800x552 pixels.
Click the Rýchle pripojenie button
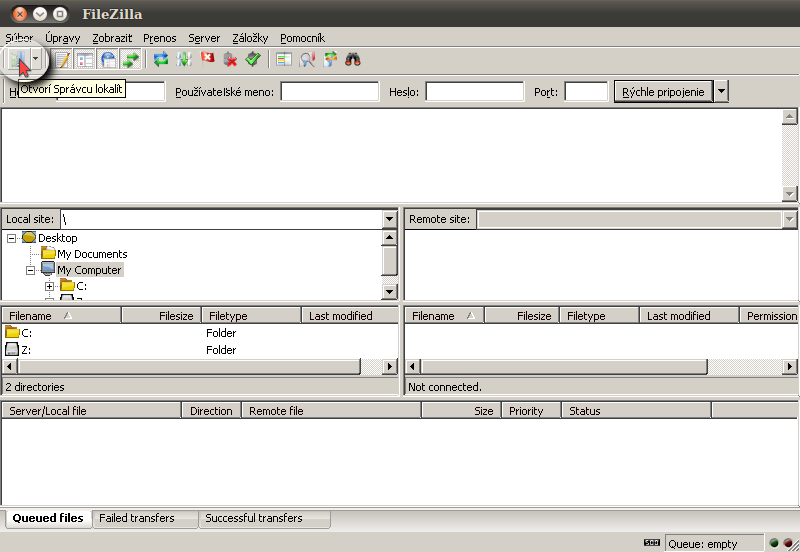[663, 92]
